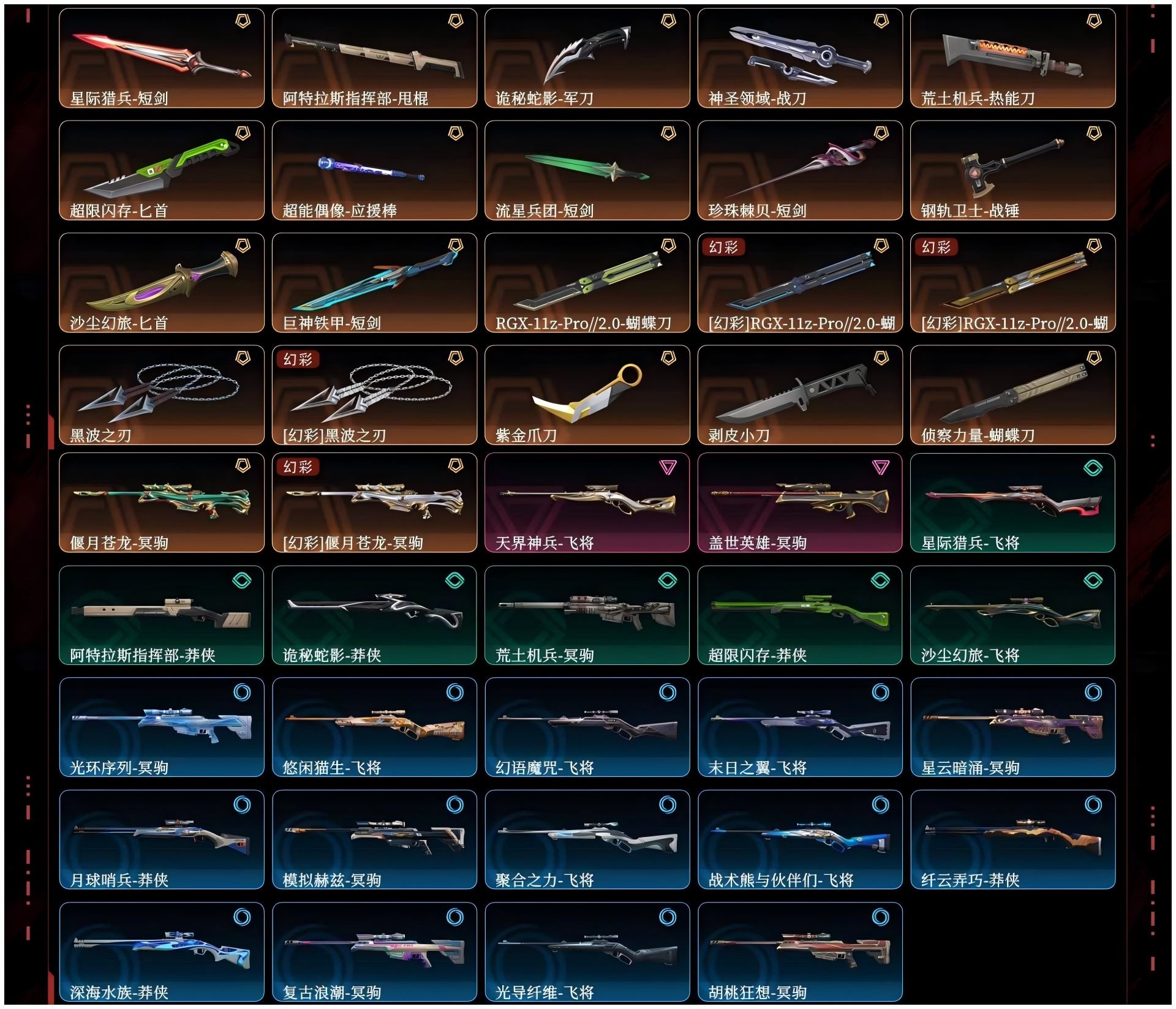Open the 钢轨卫士-战锤 skin card
This screenshot has height=1009, width=1176.
click(1013, 170)
